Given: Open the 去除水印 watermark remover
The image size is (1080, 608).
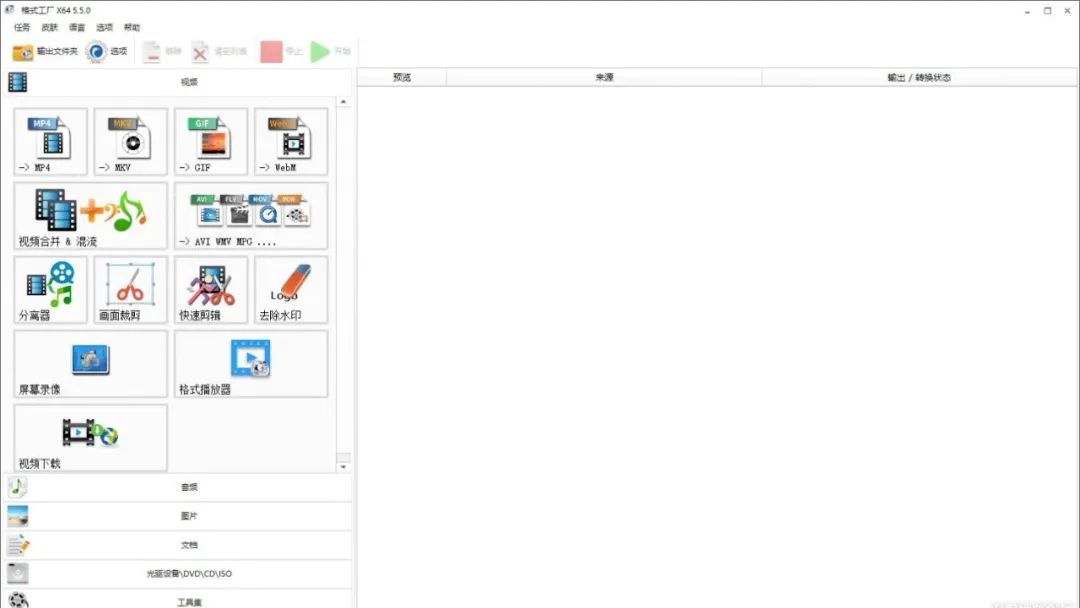Looking at the screenshot, I should (x=291, y=290).
